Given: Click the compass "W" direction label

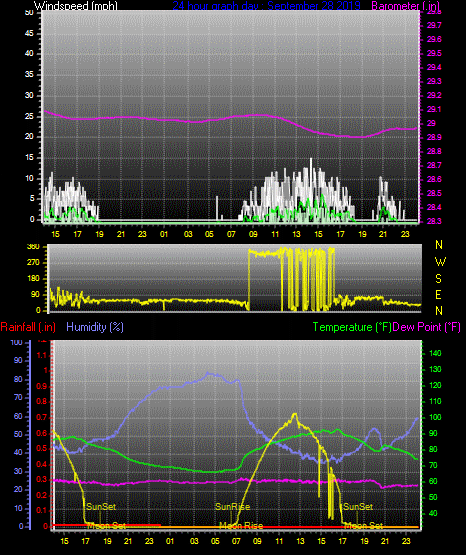Looking at the screenshot, I should [440, 262].
